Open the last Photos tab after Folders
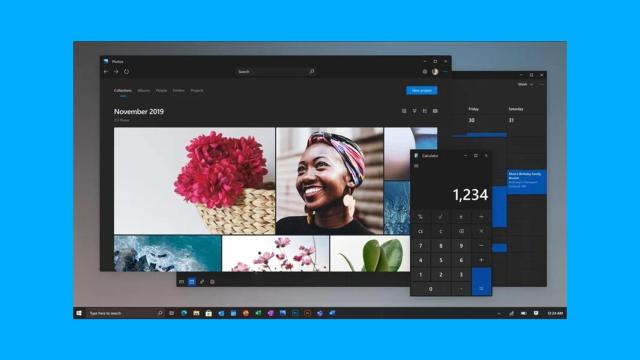 pyautogui.click(x=197, y=91)
